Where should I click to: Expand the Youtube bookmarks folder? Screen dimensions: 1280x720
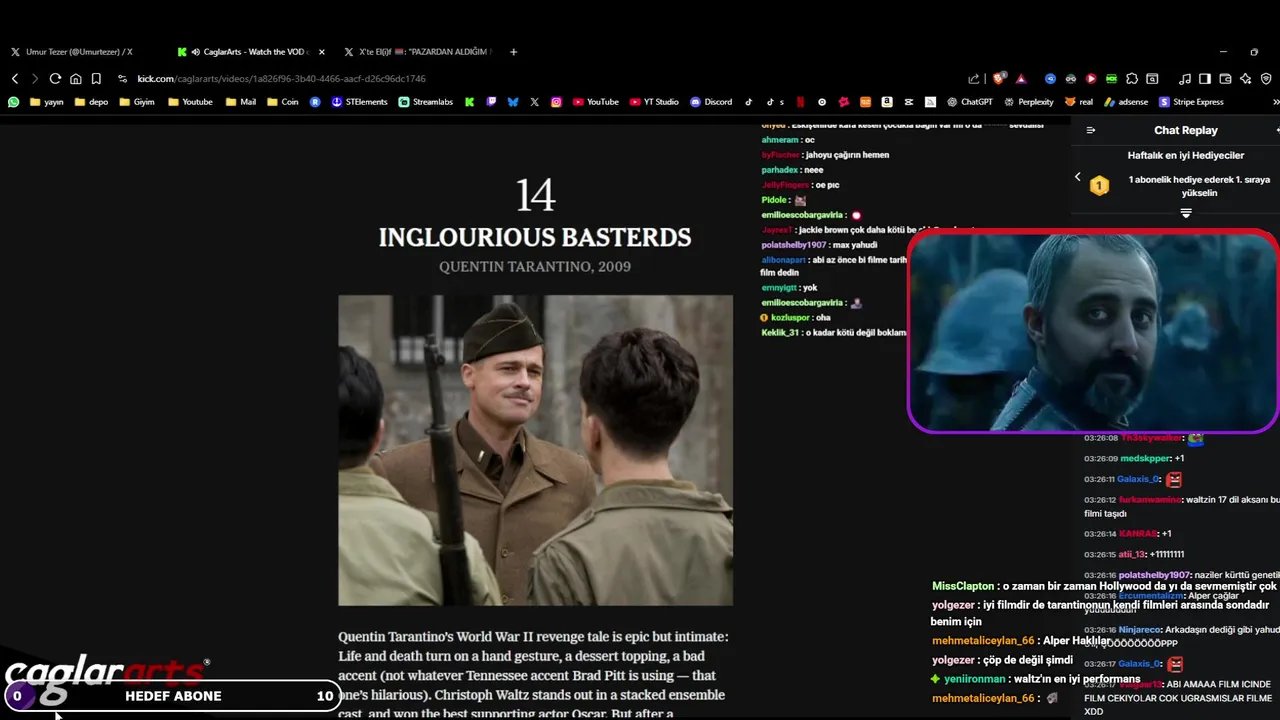coord(190,102)
